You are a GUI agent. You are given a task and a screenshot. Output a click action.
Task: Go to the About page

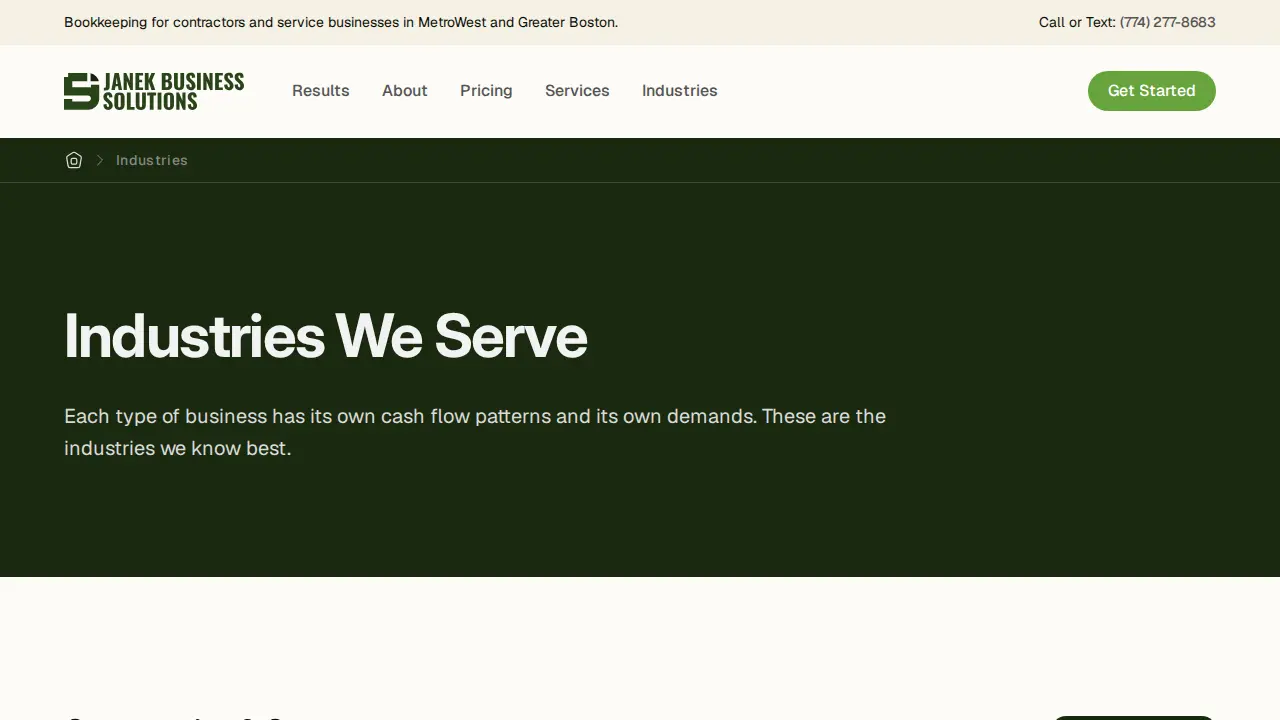point(405,91)
